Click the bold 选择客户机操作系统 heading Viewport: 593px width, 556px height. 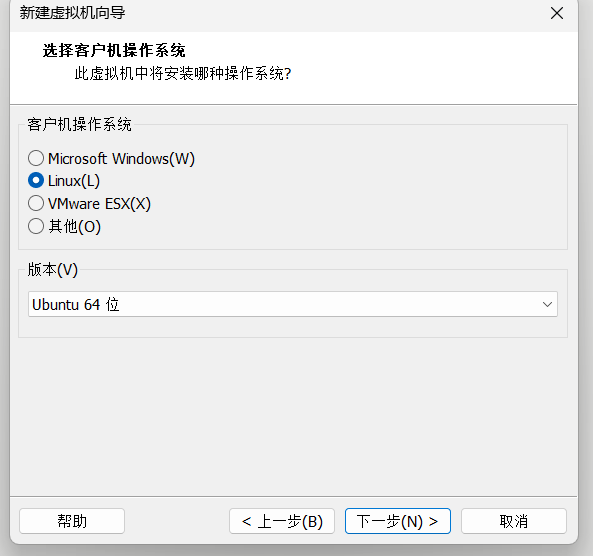114,50
